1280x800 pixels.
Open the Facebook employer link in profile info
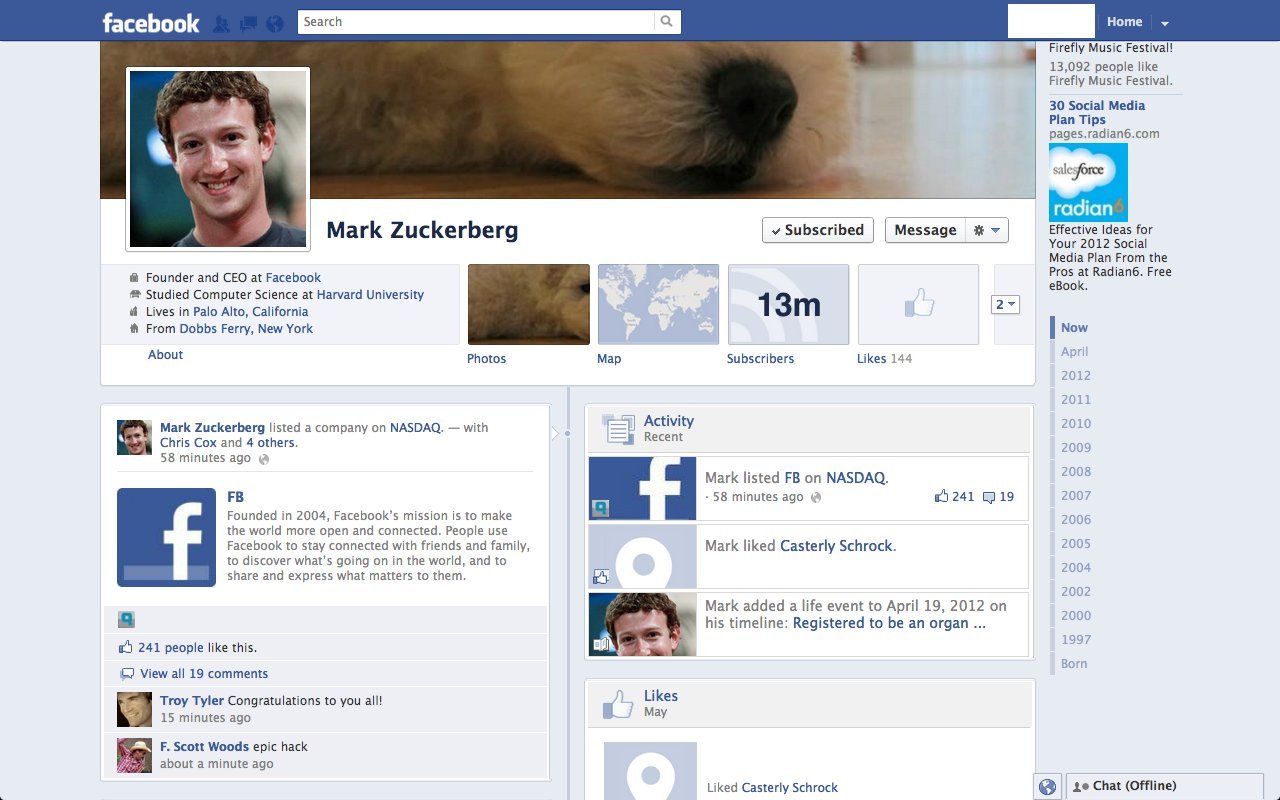[x=293, y=278]
